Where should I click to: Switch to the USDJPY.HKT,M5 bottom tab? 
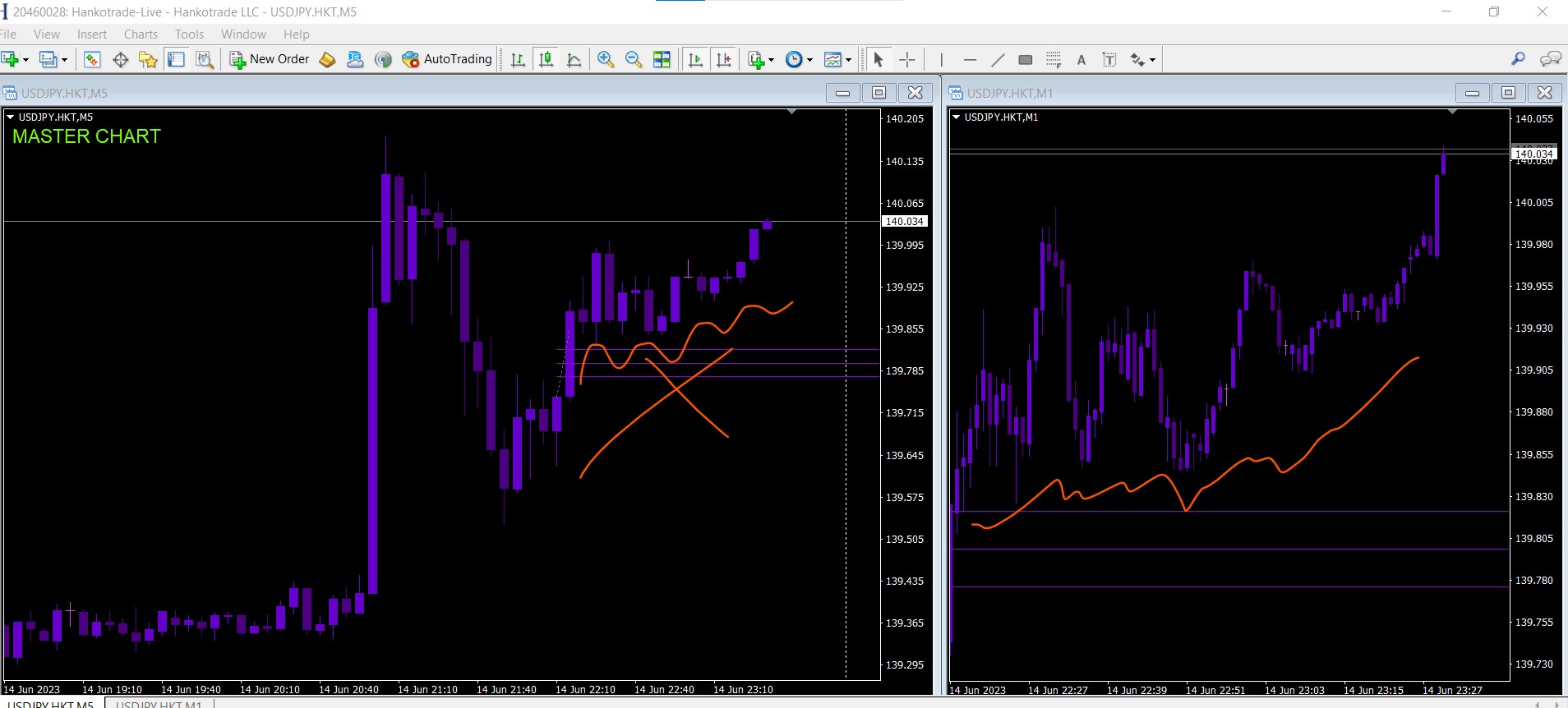pyautogui.click(x=51, y=703)
